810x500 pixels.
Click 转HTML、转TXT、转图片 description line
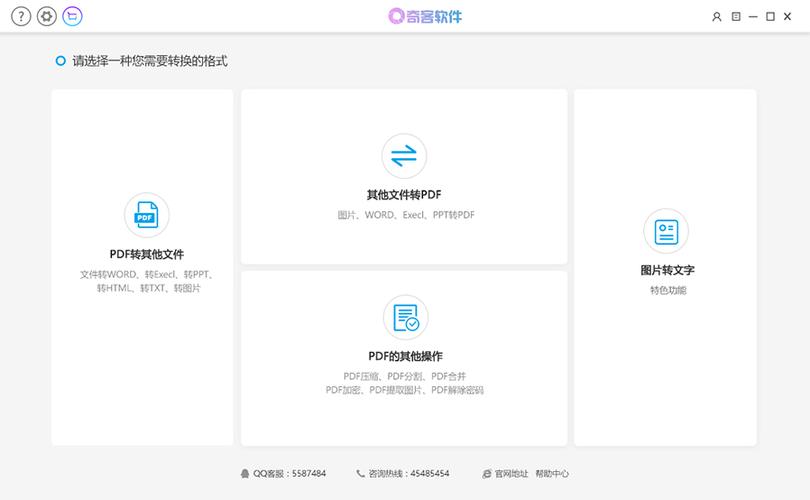tap(148, 288)
